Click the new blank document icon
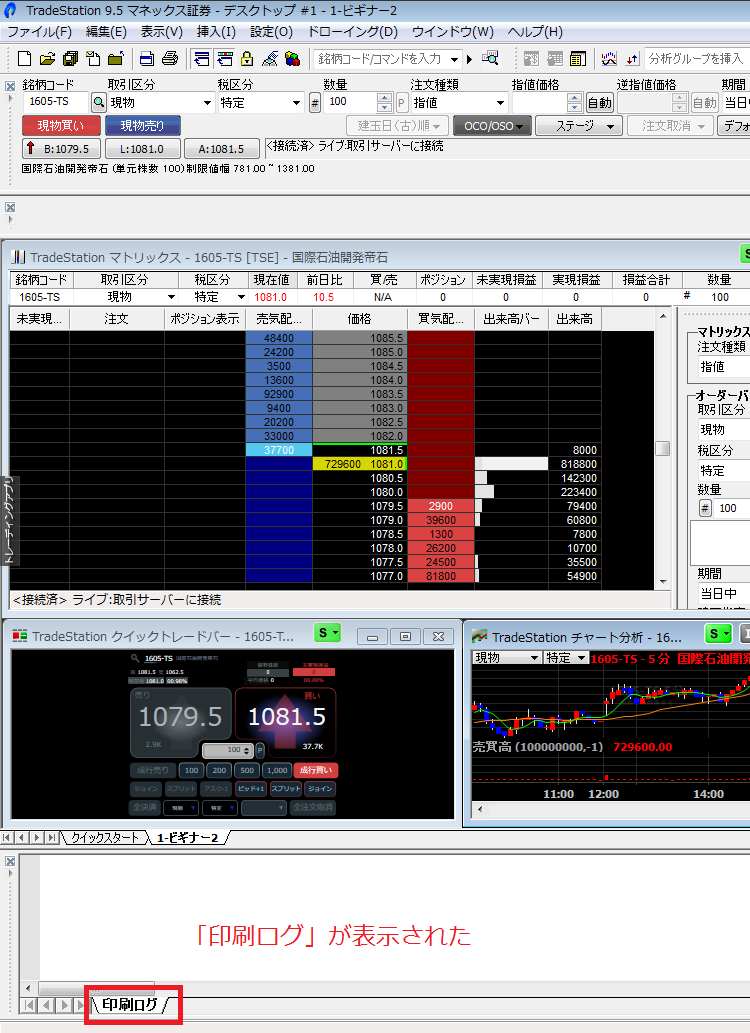Screen dimensions: 750x1033 click(24, 59)
